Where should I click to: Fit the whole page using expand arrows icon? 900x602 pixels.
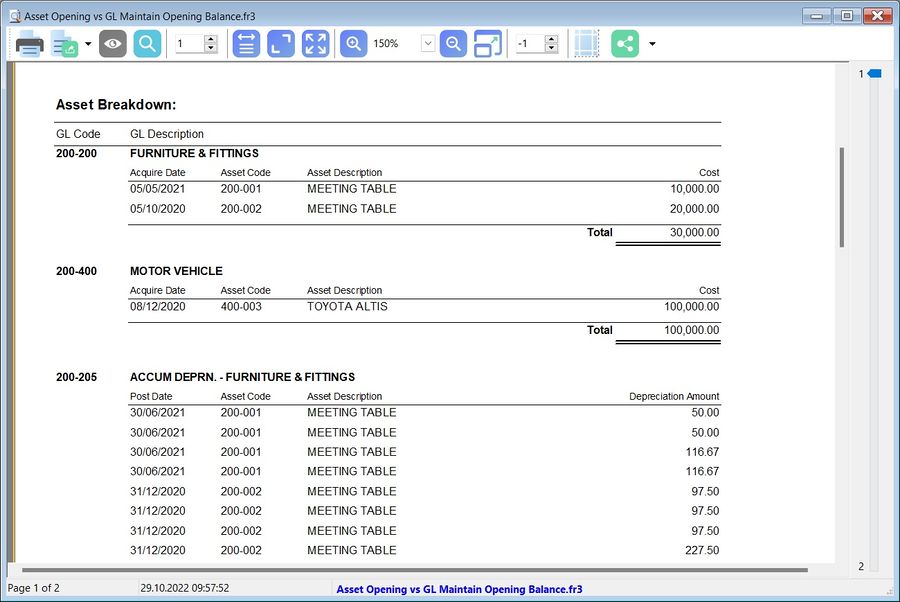click(x=315, y=43)
